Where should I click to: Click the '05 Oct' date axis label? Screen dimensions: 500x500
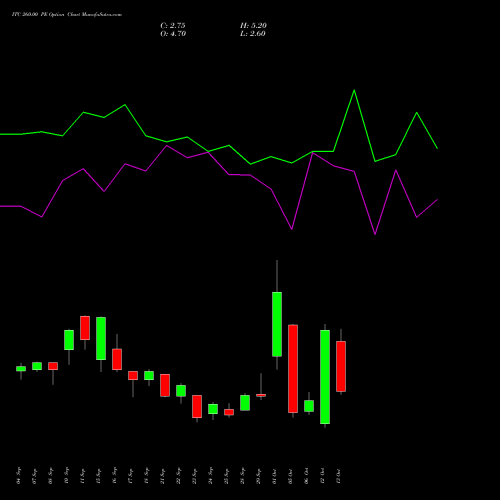click(x=291, y=476)
